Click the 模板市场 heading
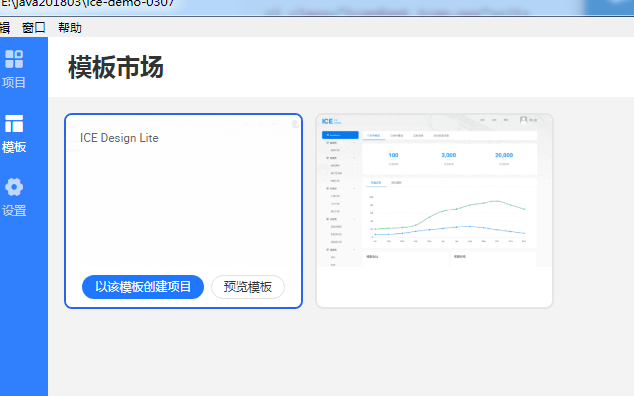 click(116, 67)
